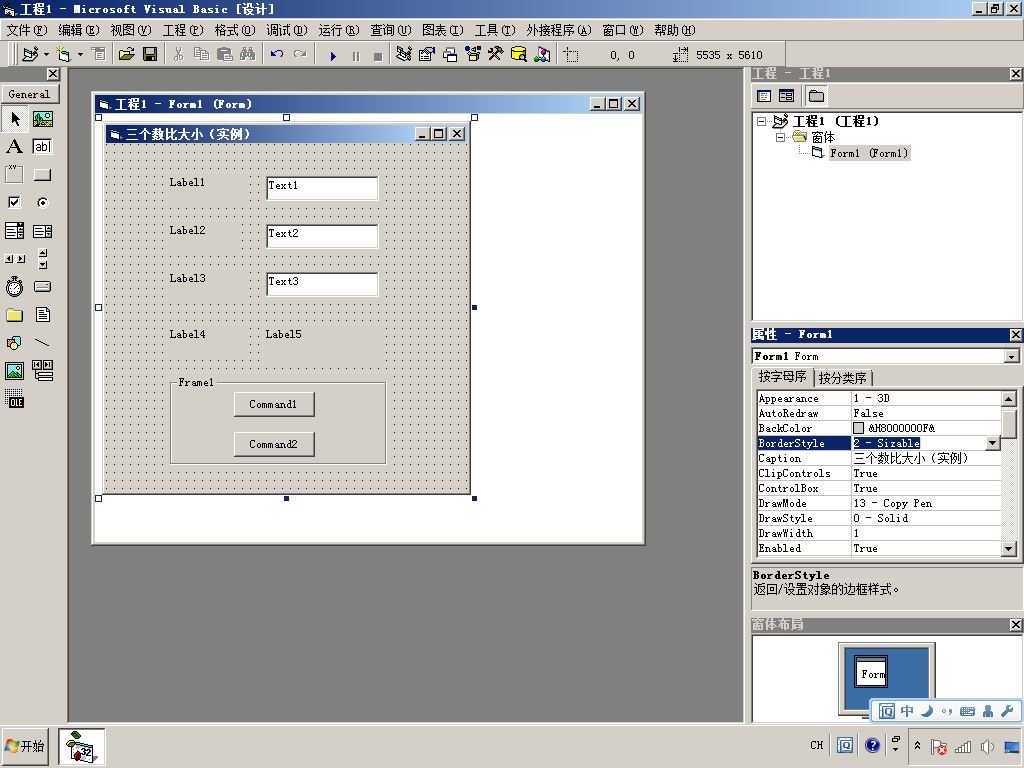1024x768 pixels.
Task: Switch to the 按分类序 tab
Action: [x=842, y=378]
